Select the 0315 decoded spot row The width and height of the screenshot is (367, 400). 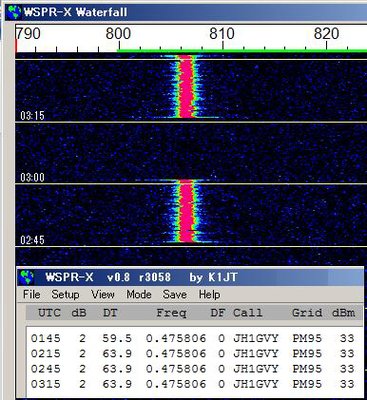coord(193,384)
